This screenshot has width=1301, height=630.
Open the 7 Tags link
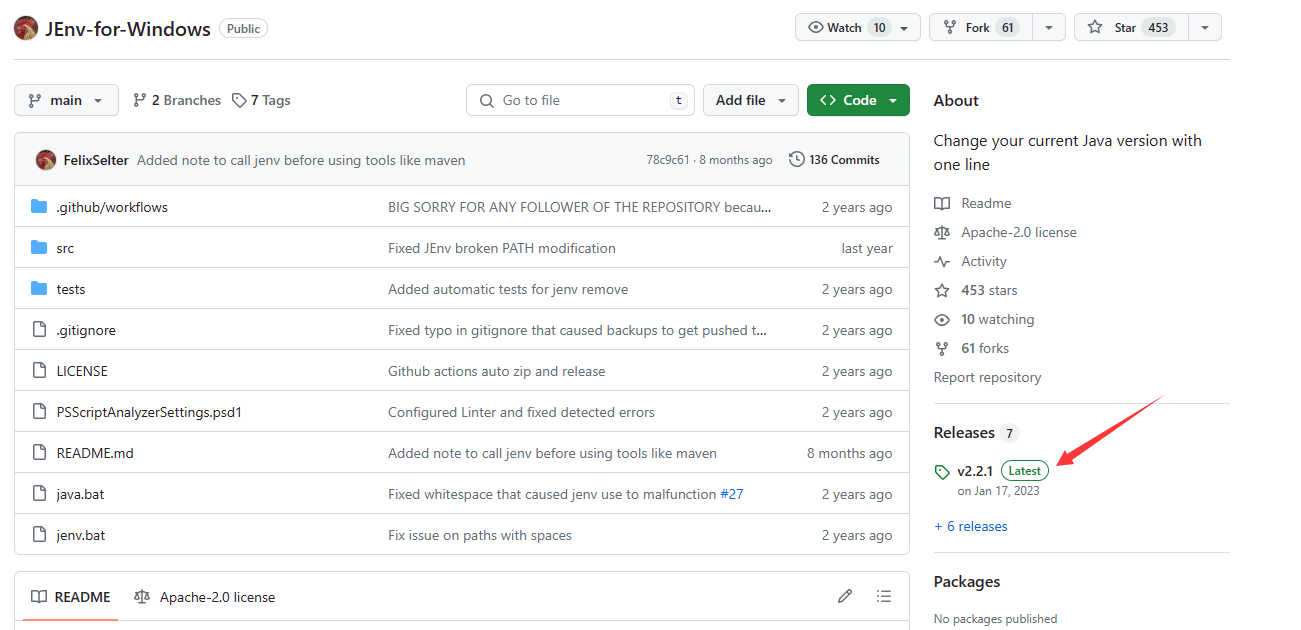(x=261, y=100)
